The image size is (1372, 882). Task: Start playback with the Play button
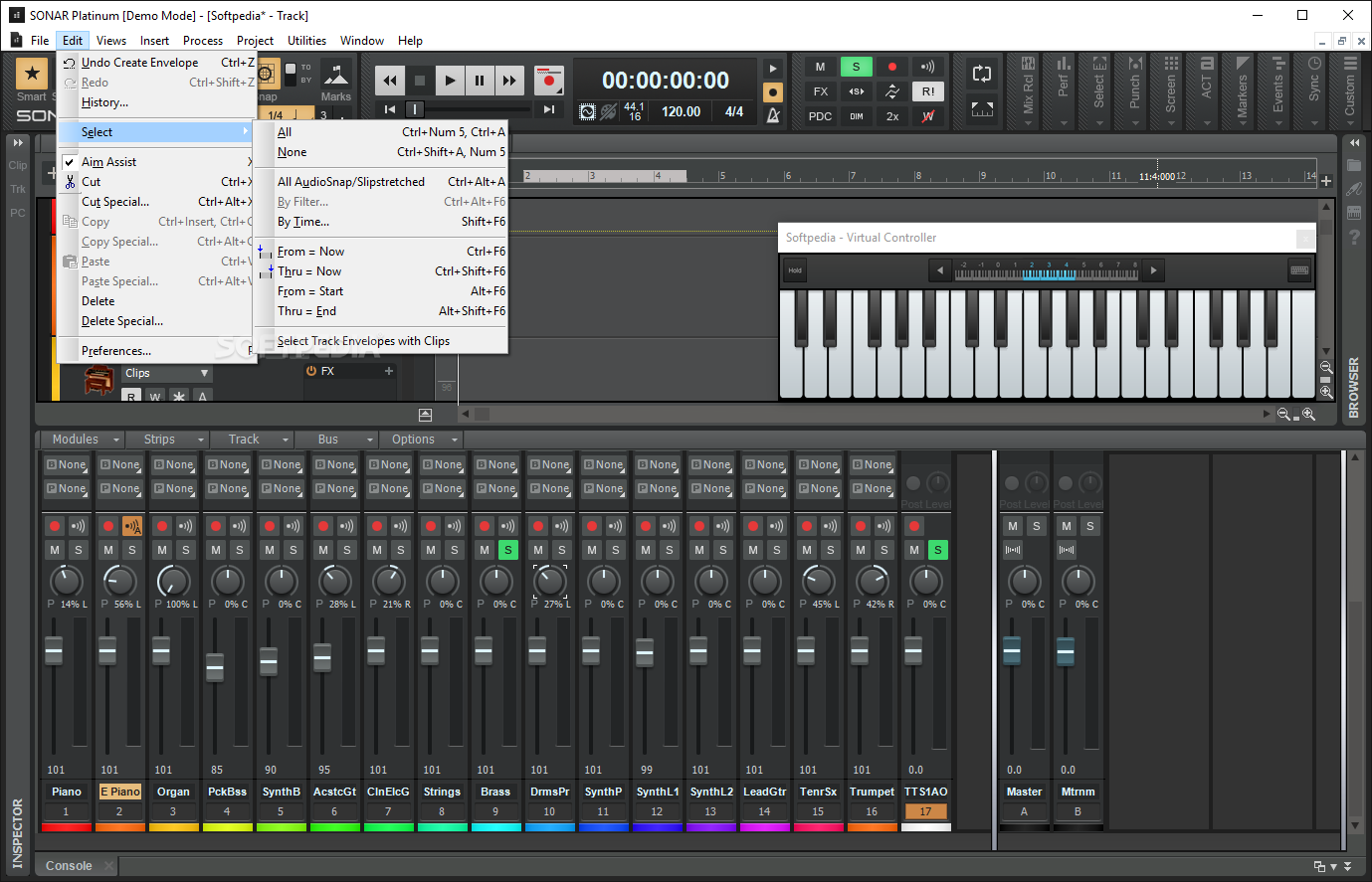point(450,81)
